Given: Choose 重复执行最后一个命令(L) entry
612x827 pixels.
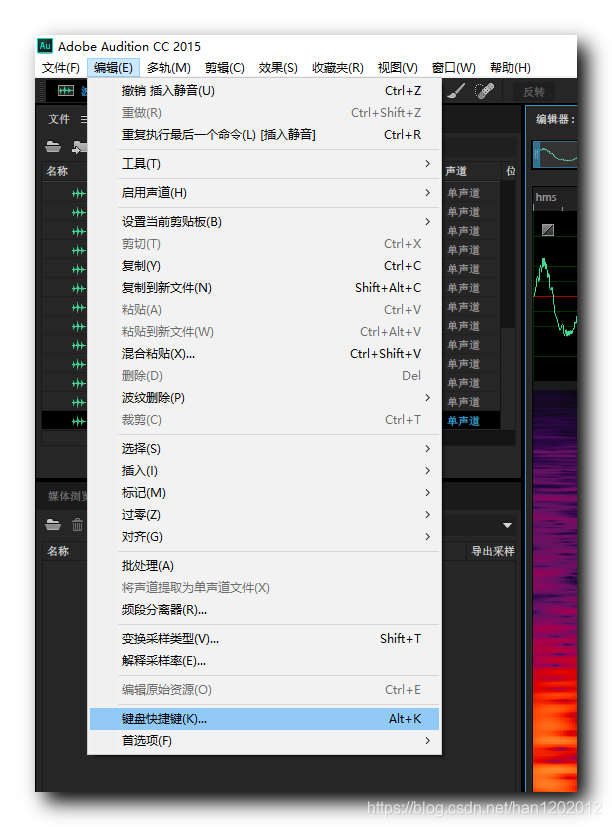Looking at the screenshot, I should [x=264, y=134].
